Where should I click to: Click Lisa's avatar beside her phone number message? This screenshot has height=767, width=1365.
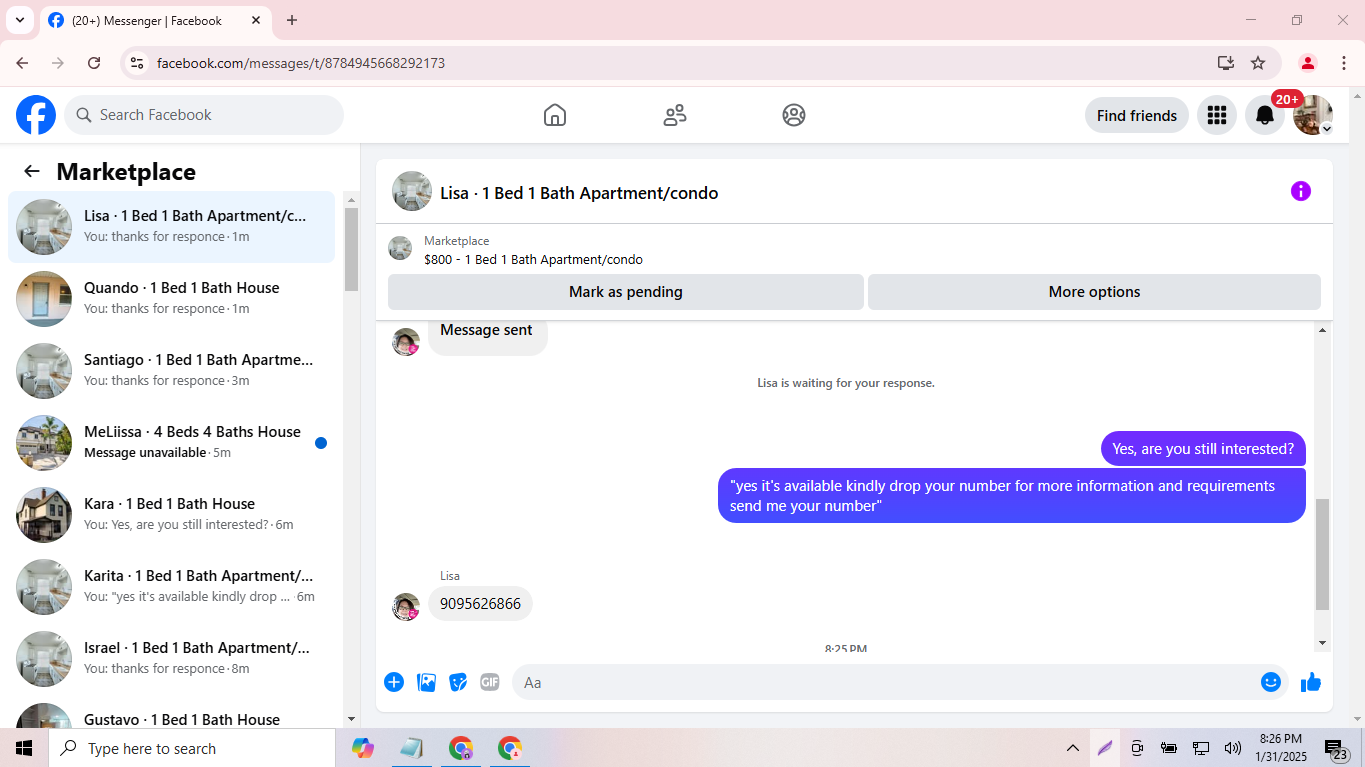406,607
